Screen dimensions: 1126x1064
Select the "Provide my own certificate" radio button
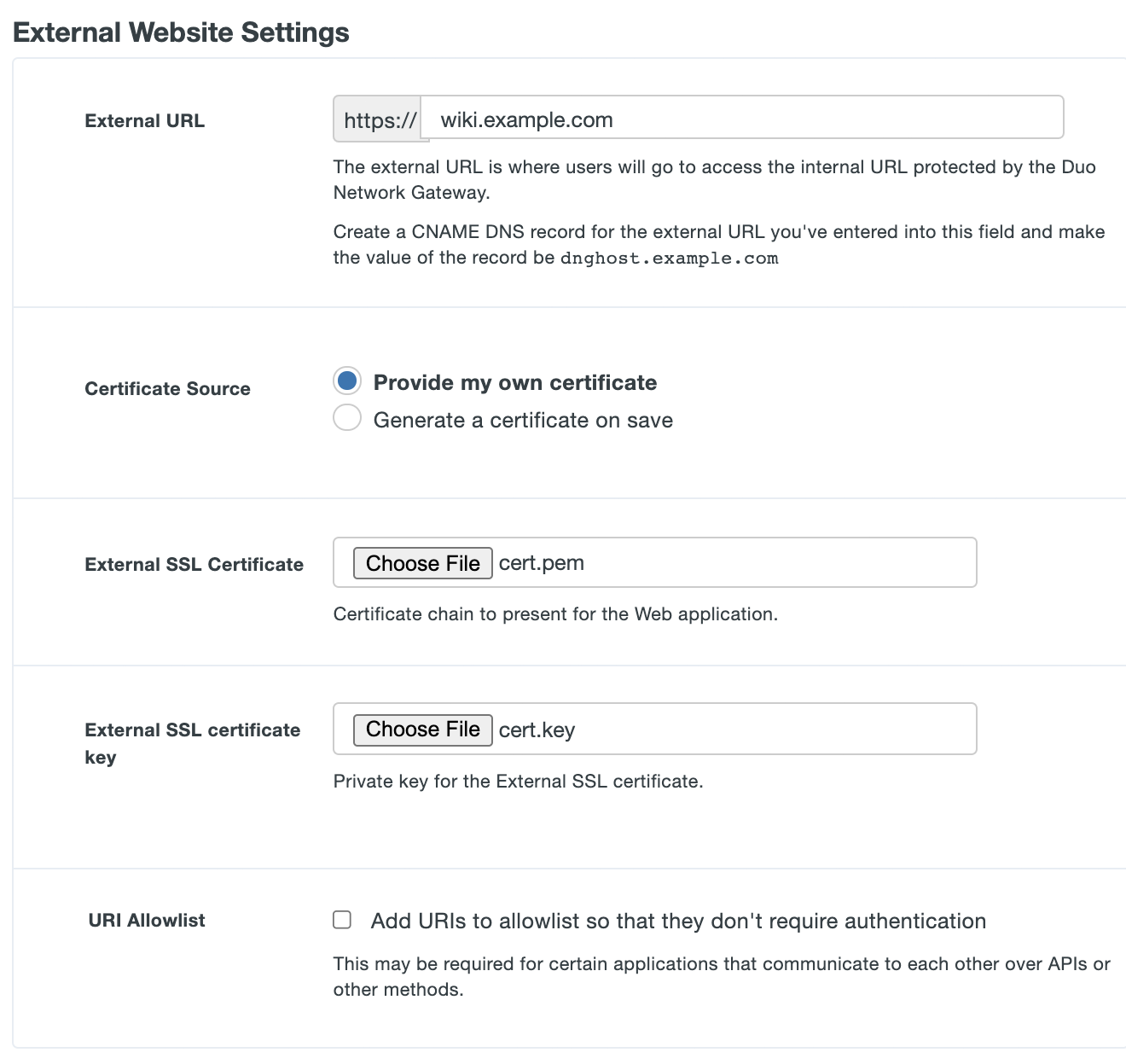347,381
